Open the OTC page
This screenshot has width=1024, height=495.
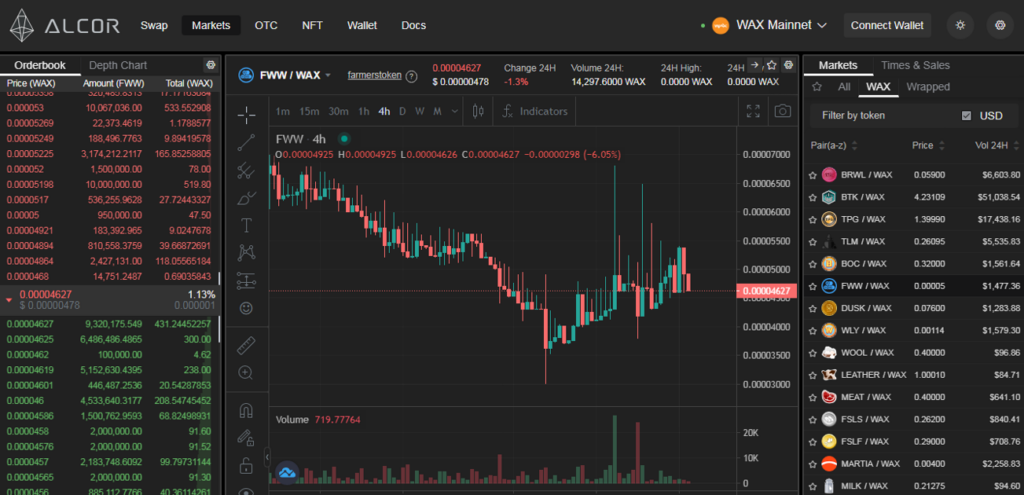pyautogui.click(x=266, y=25)
